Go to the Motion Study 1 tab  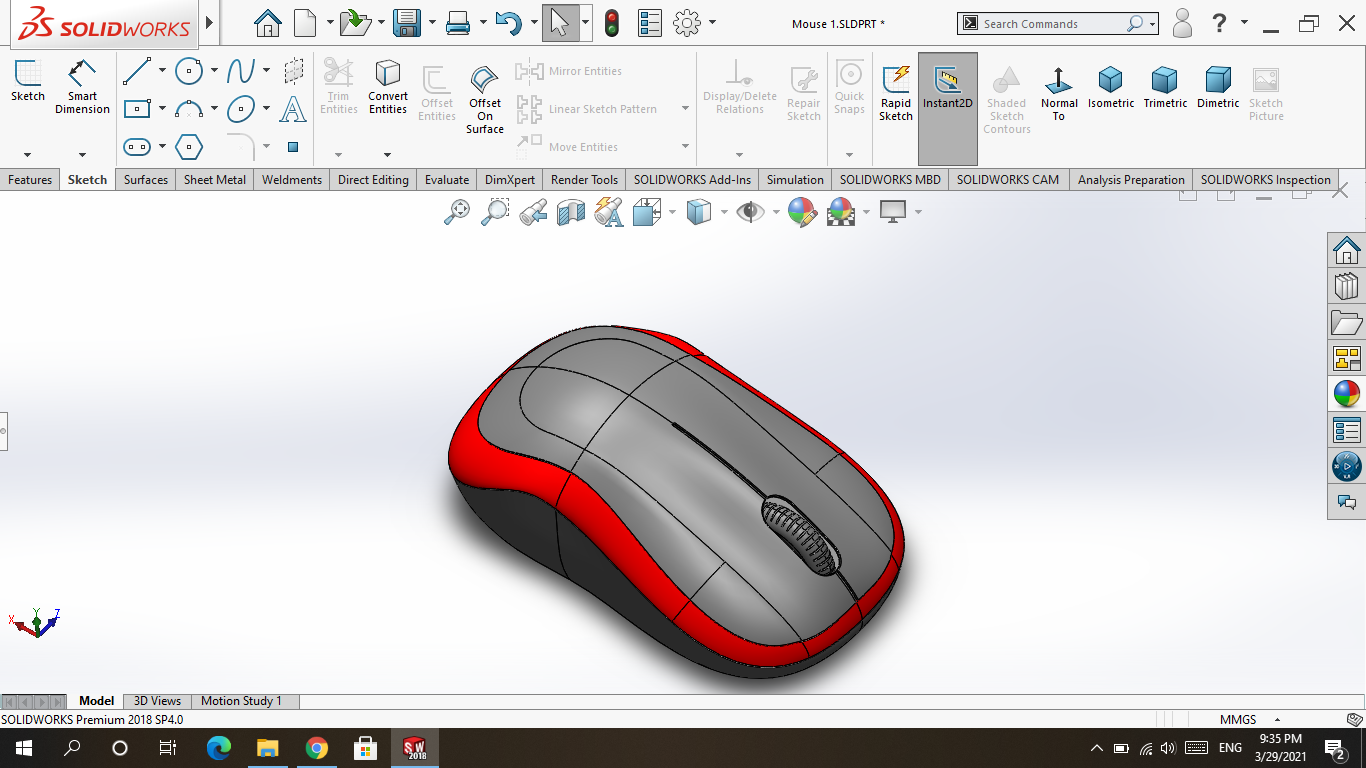(242, 701)
